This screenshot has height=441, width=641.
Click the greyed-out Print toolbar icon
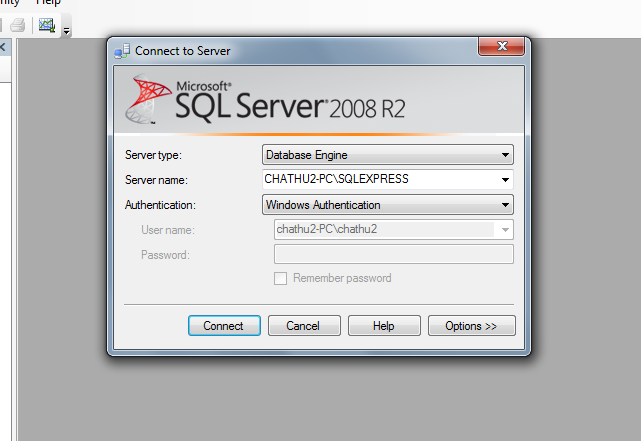17,25
